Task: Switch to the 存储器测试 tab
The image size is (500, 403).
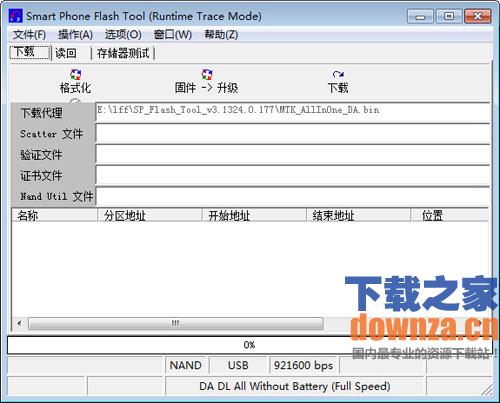Action: tap(123, 53)
